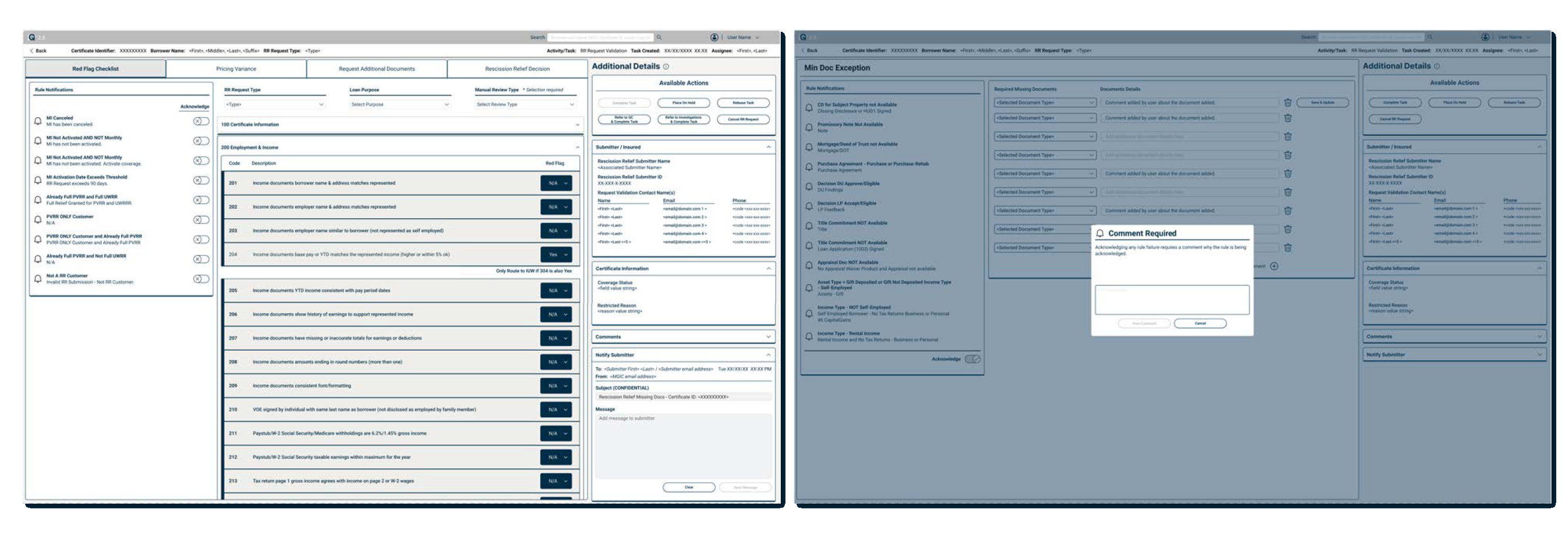The image size is (1568, 546).
Task: Expand the 100 Certificate Information section
Action: tap(400, 125)
